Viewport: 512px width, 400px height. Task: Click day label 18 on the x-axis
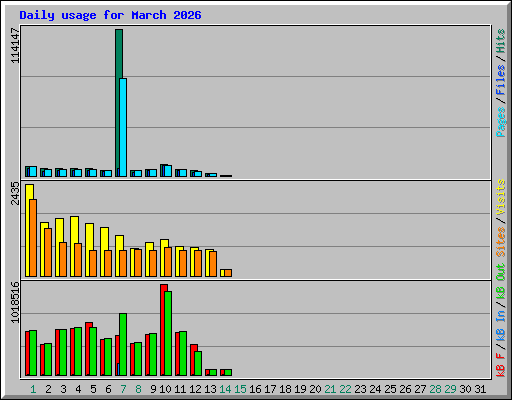285,389
